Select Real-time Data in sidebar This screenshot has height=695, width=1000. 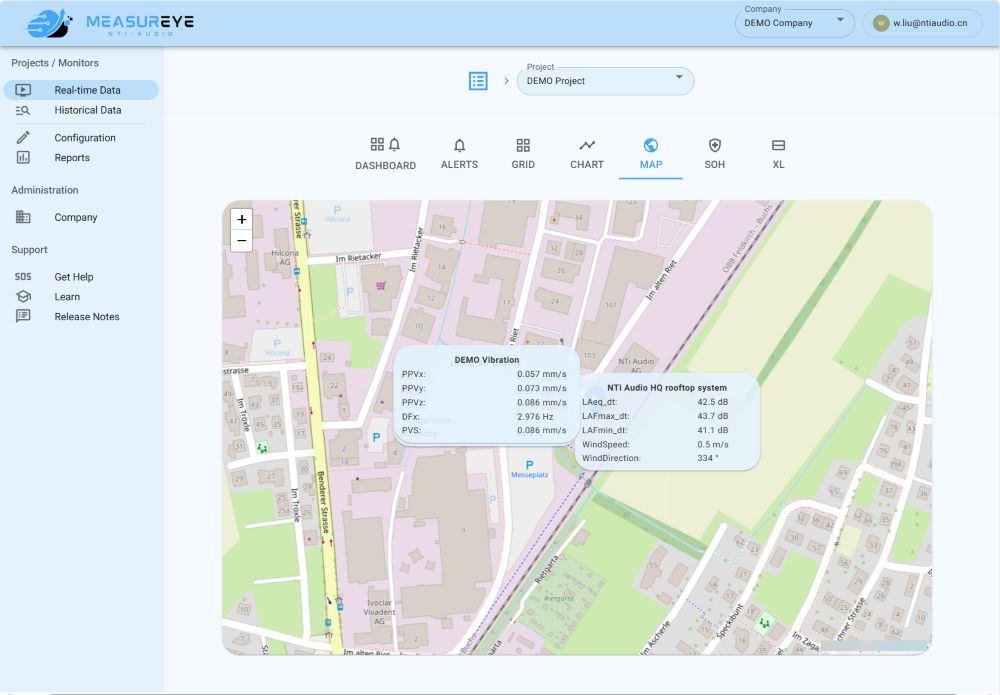(x=87, y=90)
